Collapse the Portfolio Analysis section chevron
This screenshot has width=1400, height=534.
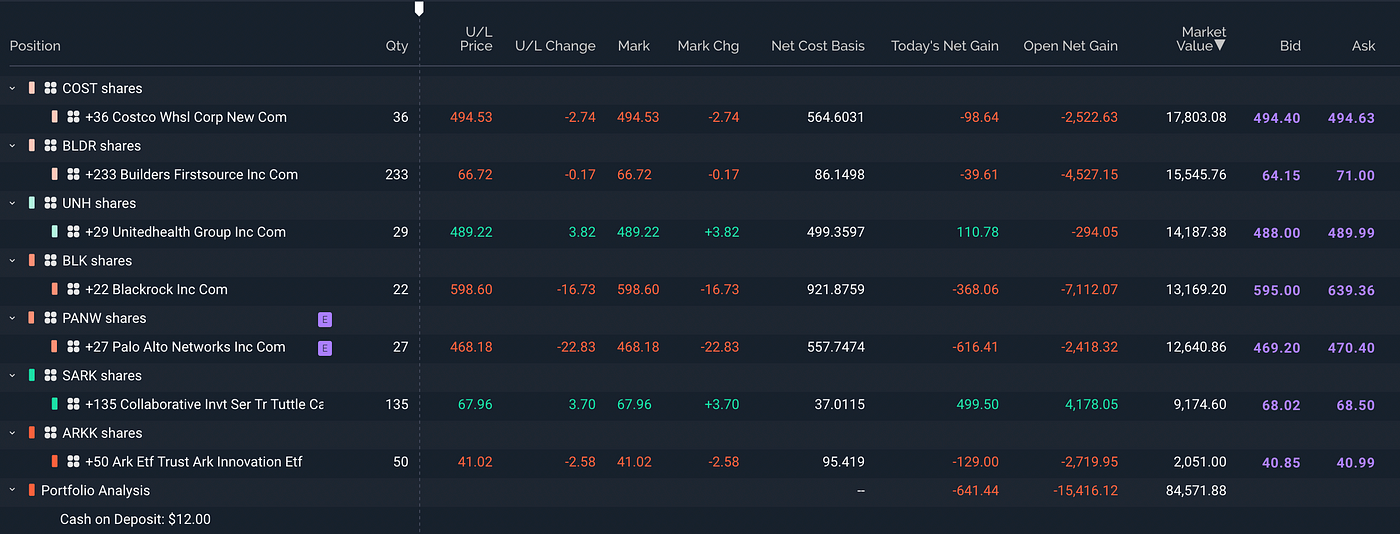13,490
